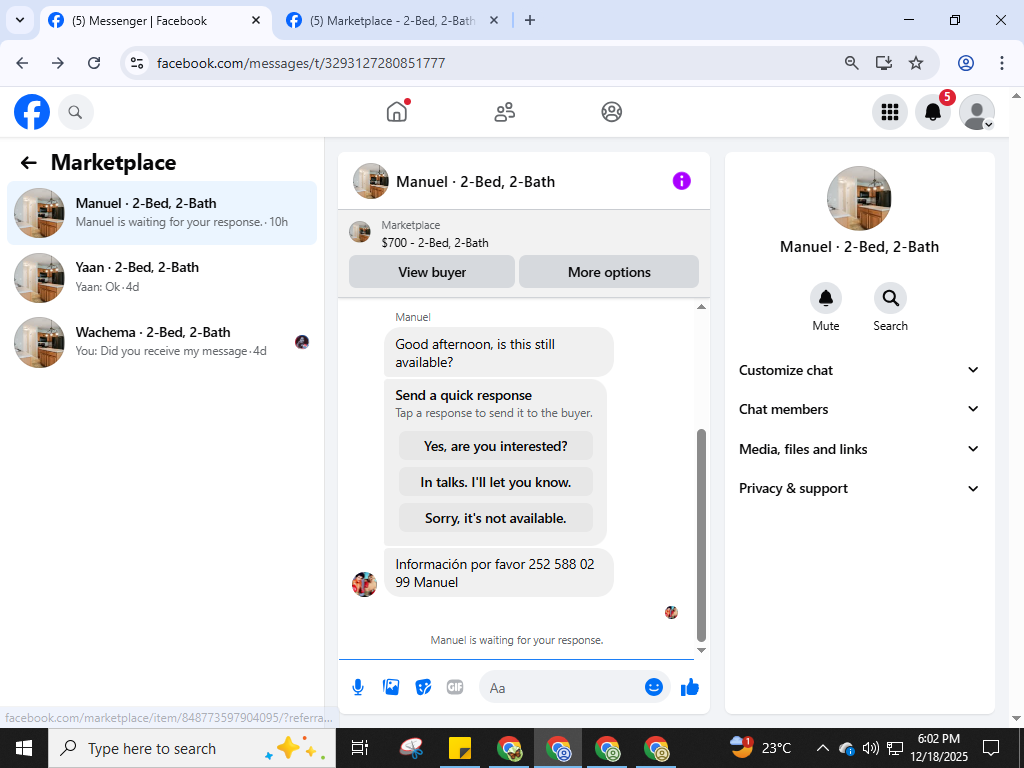The width and height of the screenshot is (1024, 768).
Task: Click the browser address bar URL
Action: pos(301,63)
